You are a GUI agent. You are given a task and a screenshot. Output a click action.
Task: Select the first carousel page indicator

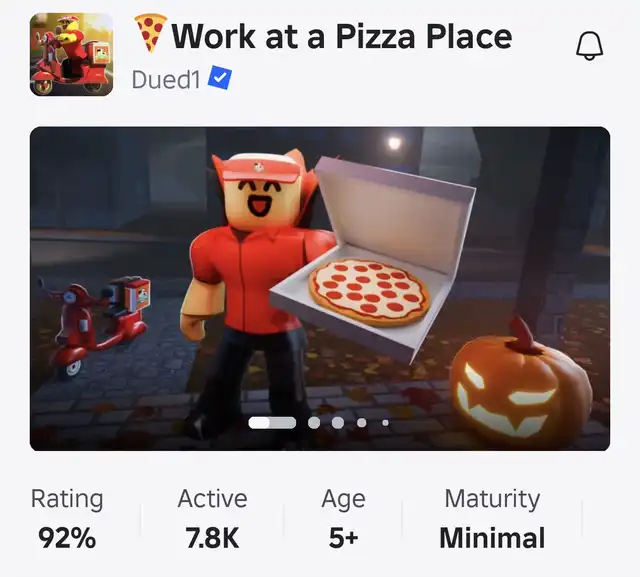click(x=272, y=423)
